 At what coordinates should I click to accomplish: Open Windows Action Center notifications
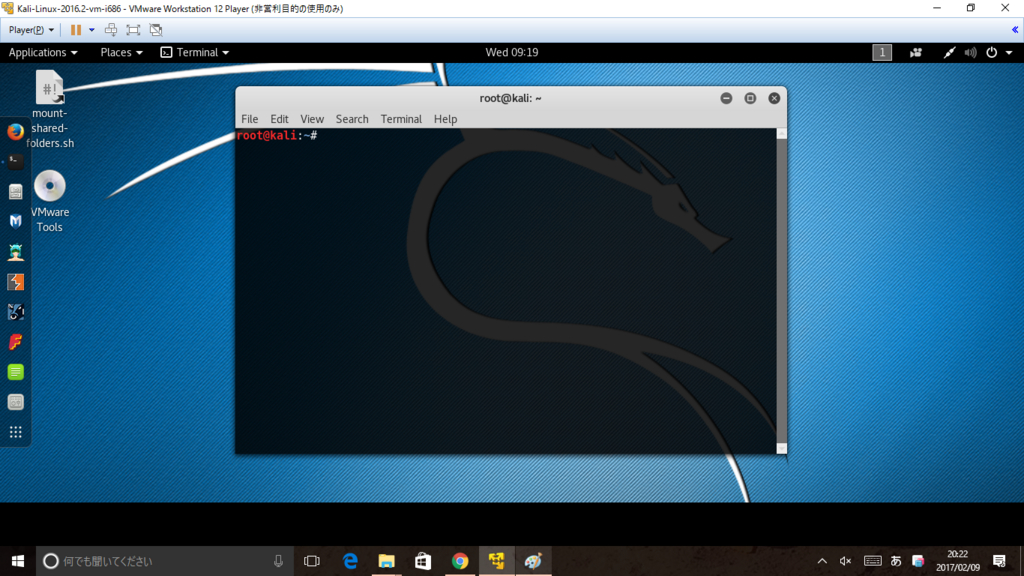[x=999, y=561]
